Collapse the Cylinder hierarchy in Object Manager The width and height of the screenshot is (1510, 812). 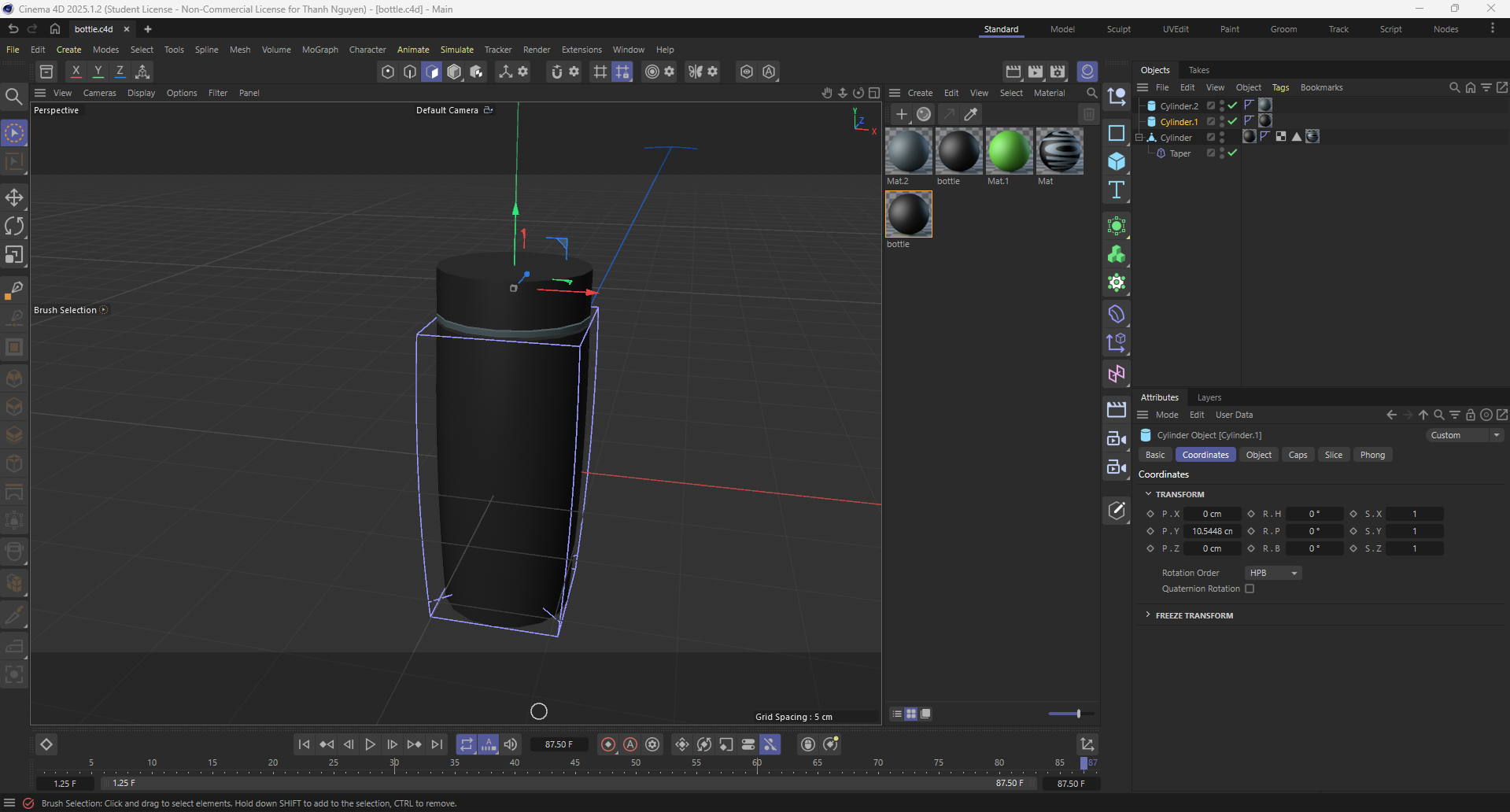tap(1138, 136)
